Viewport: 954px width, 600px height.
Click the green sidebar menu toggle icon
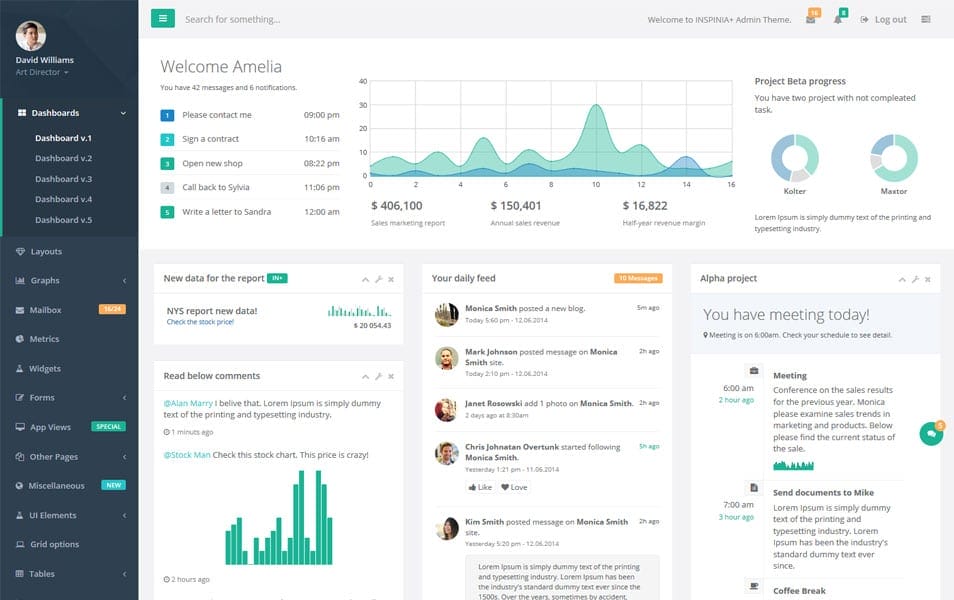point(162,18)
